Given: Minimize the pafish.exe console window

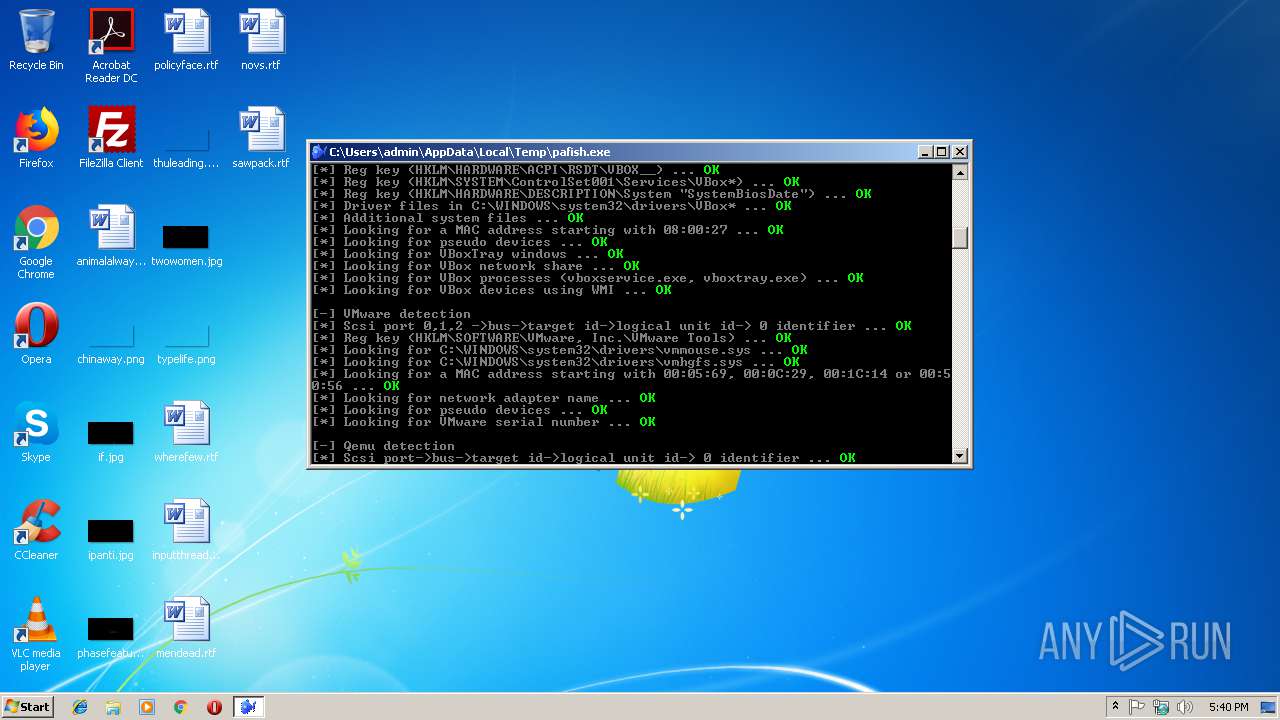Looking at the screenshot, I should coord(926,152).
